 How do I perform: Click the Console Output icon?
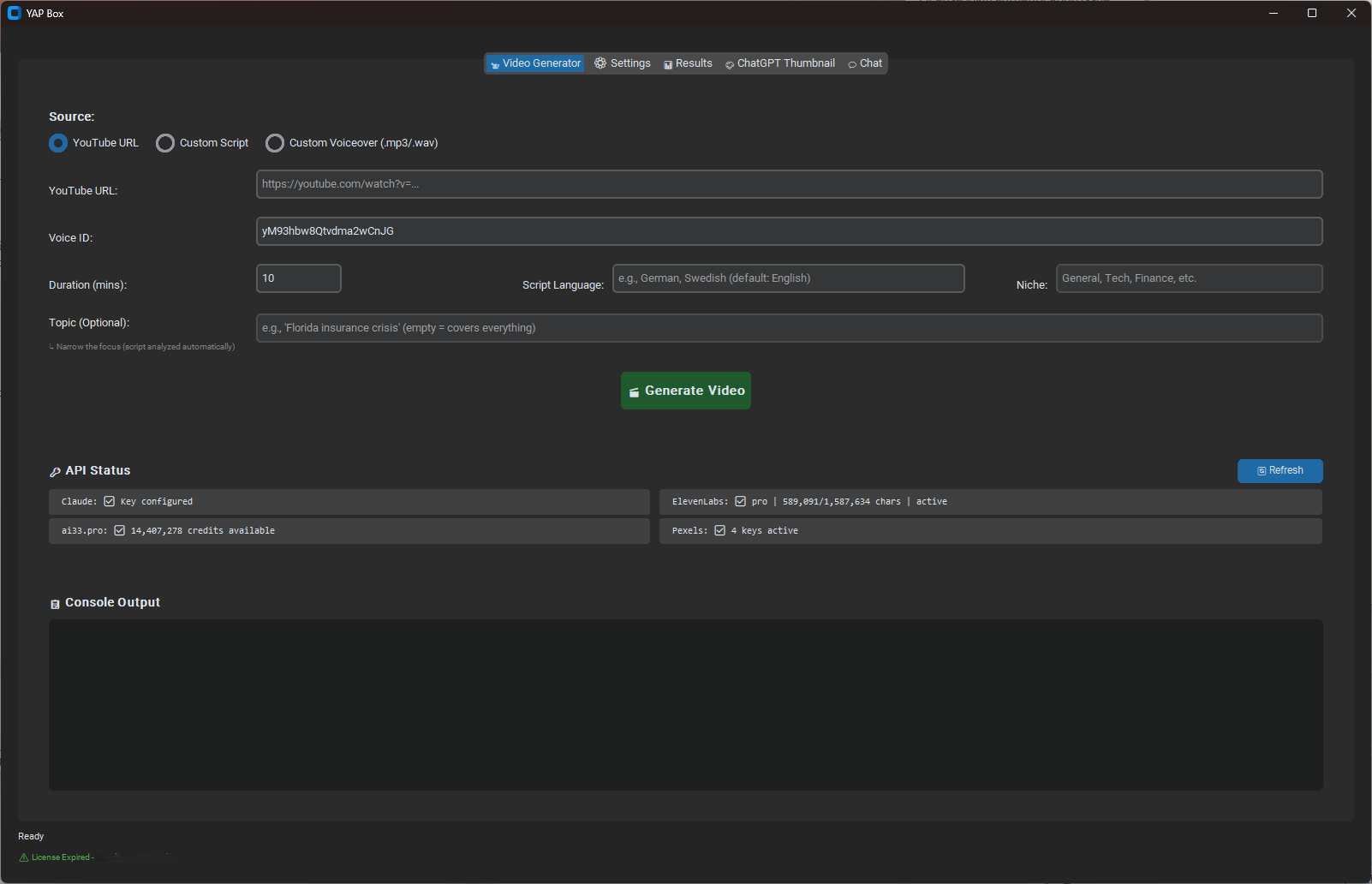(56, 604)
